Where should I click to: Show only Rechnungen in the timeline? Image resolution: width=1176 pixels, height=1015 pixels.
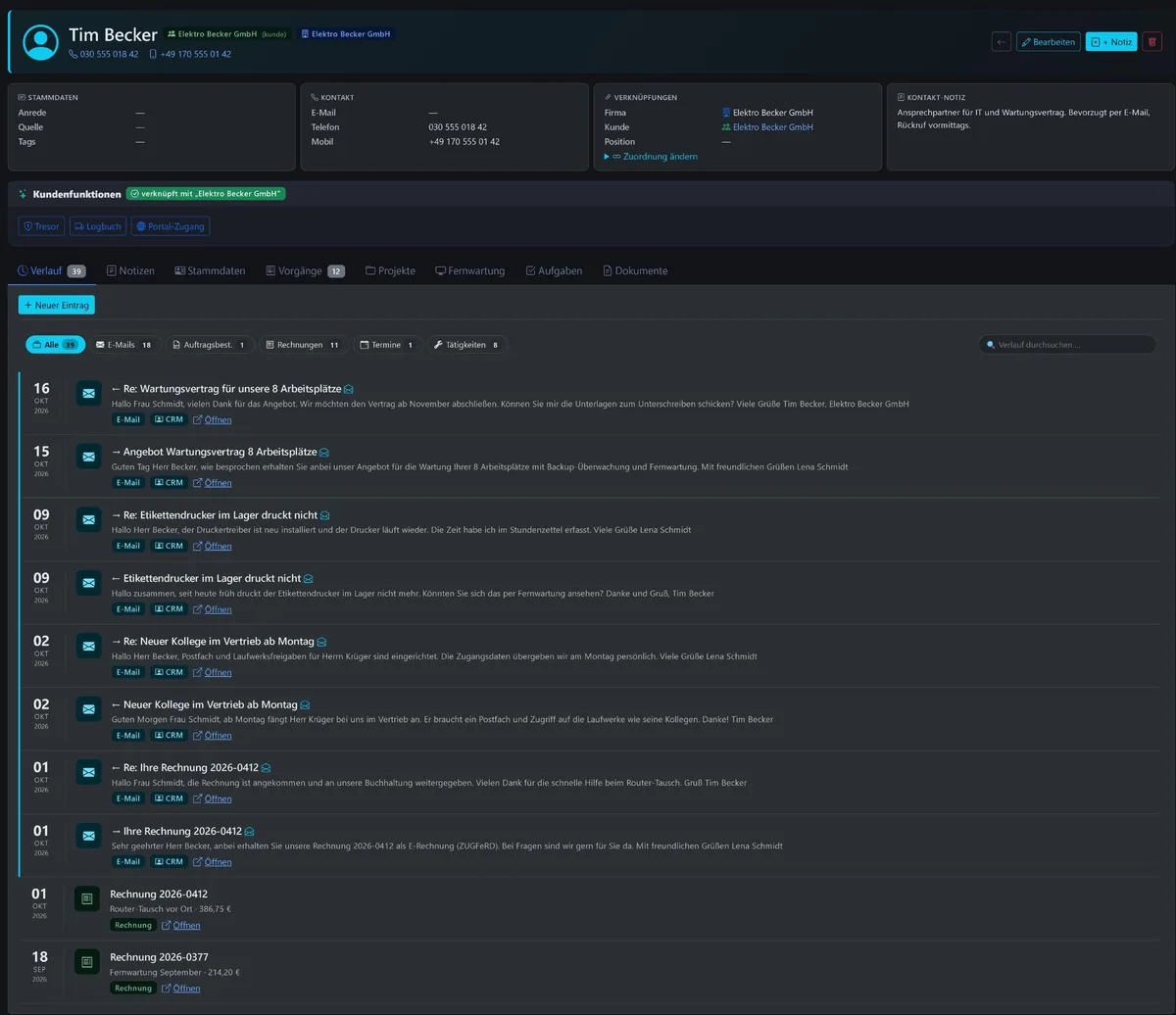pyautogui.click(x=303, y=345)
